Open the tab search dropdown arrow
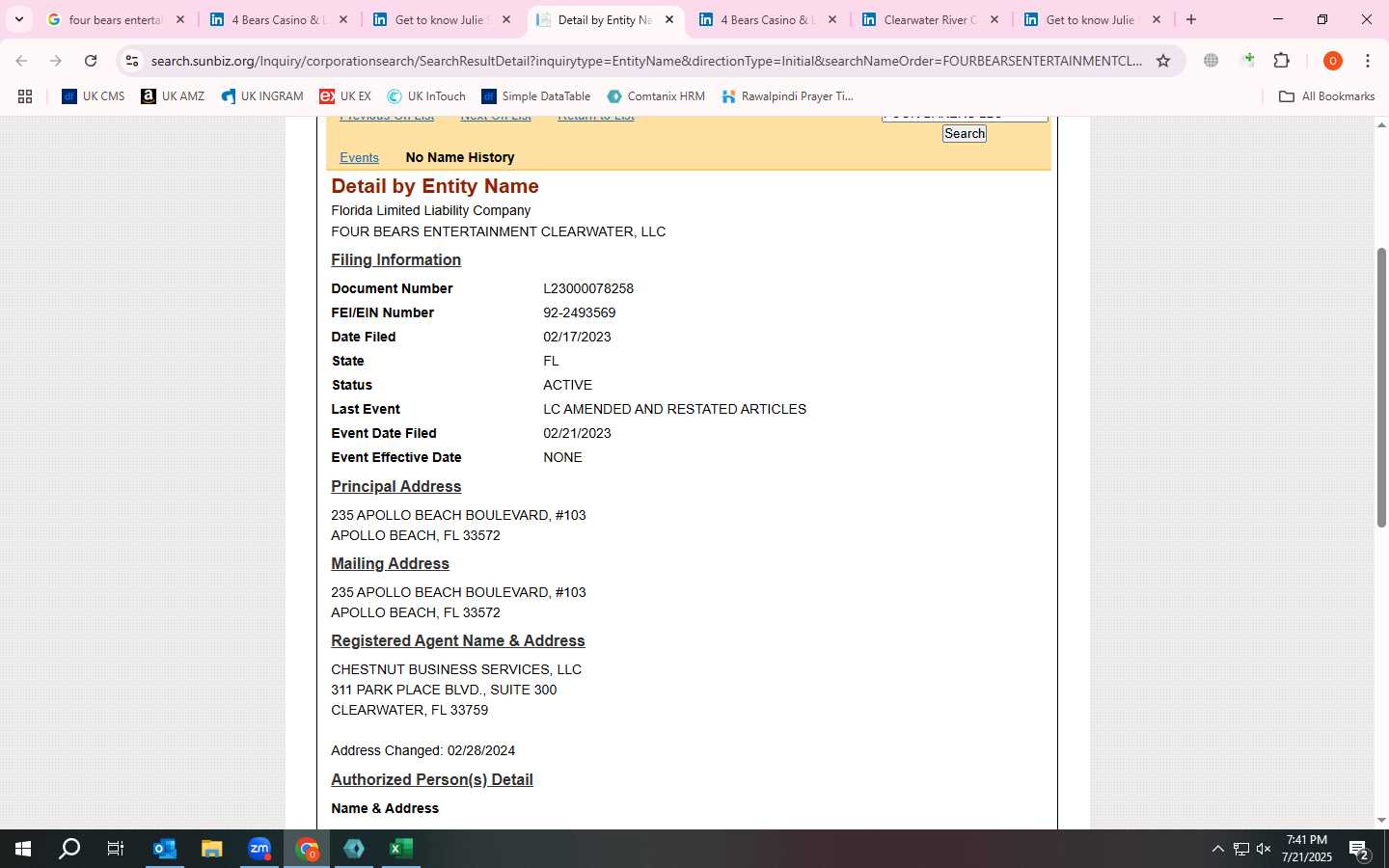The height and width of the screenshot is (868, 1389). (x=19, y=19)
